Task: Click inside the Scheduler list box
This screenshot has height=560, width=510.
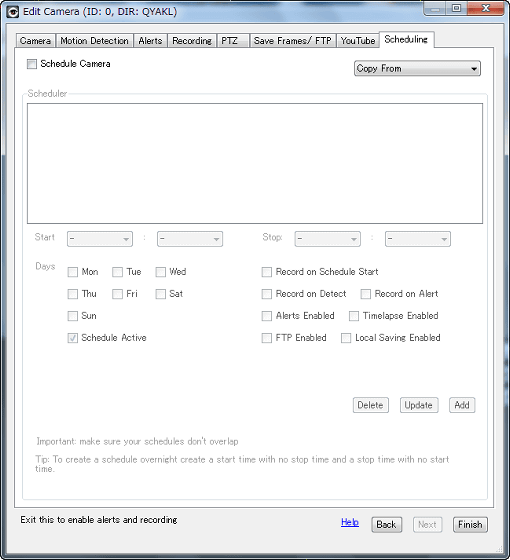Action: tap(255, 164)
